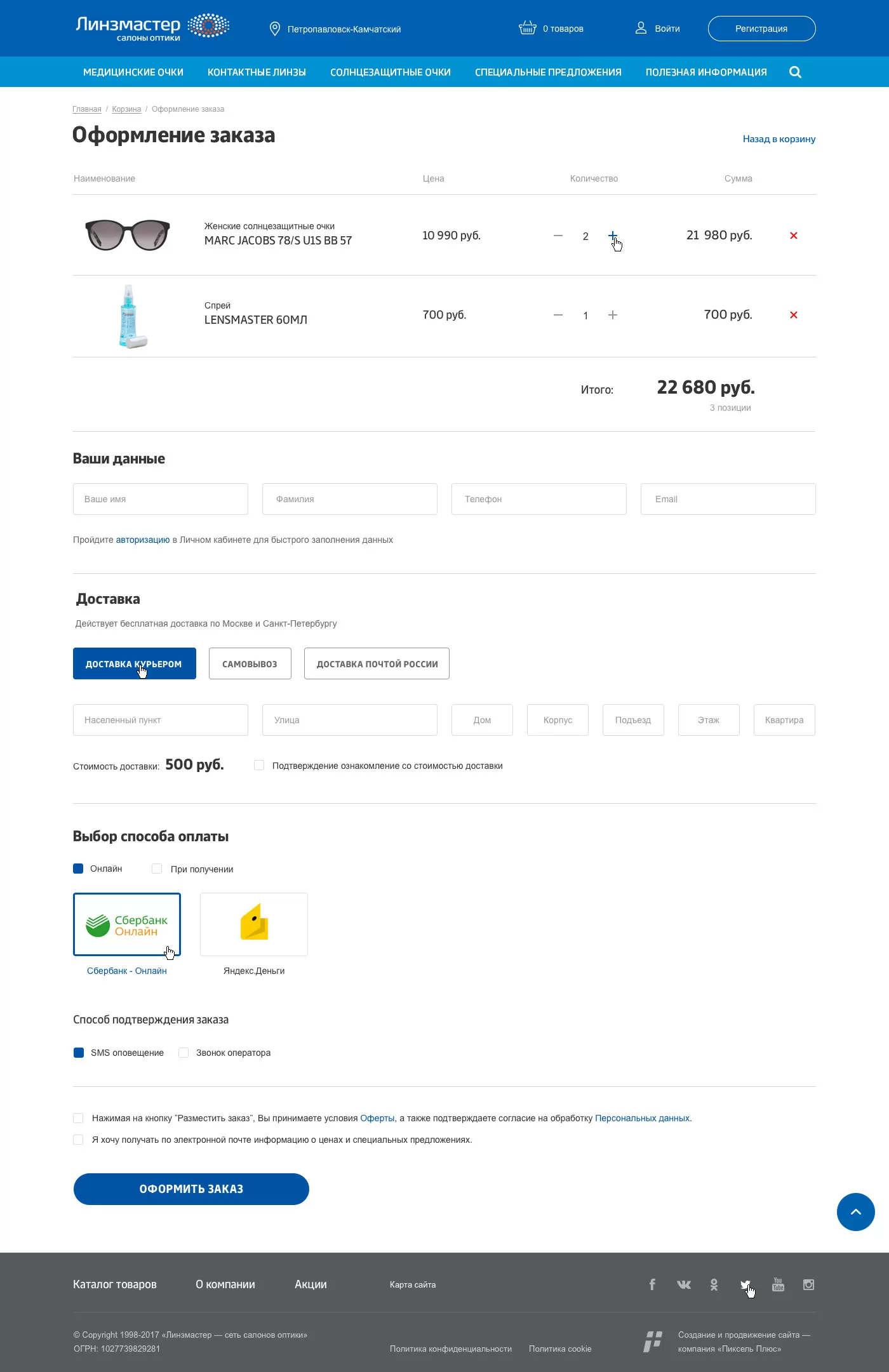Tick delivery cost confirmation checkbox

259,765
